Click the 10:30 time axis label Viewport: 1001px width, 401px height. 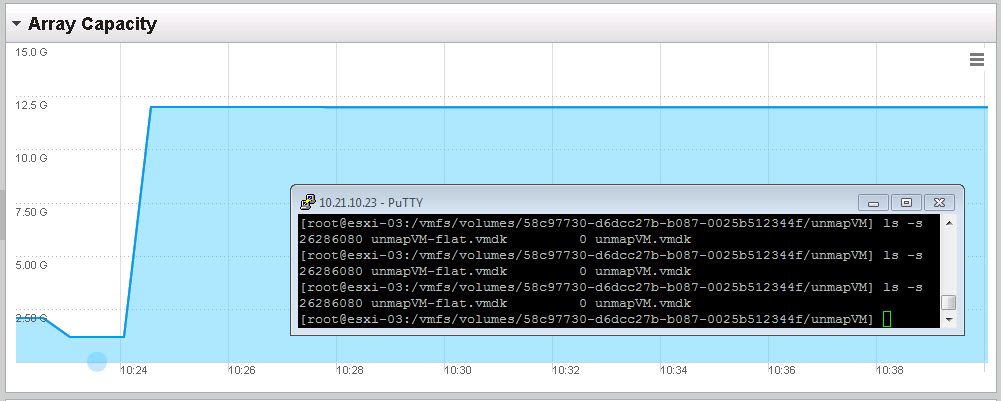click(x=458, y=370)
